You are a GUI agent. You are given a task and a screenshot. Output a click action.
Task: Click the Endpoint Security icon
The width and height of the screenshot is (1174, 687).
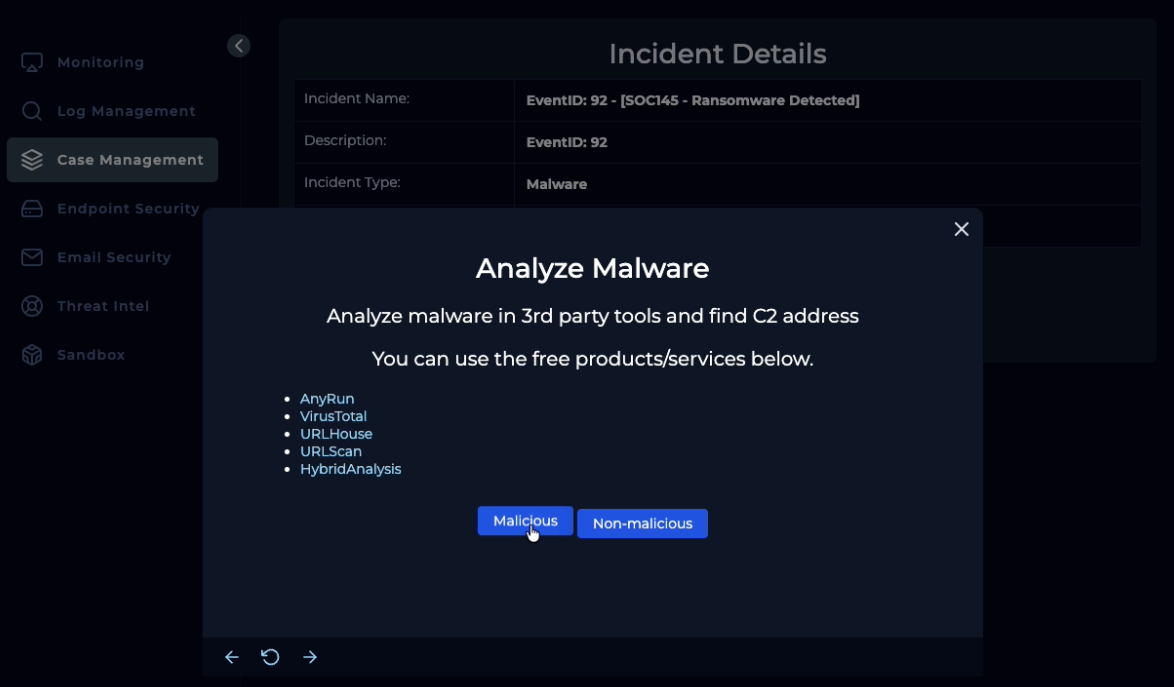[x=32, y=209]
